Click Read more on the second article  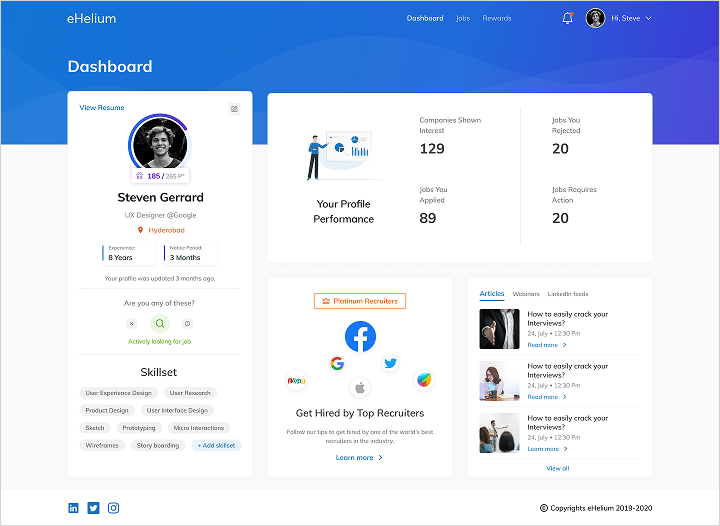[x=542, y=397]
